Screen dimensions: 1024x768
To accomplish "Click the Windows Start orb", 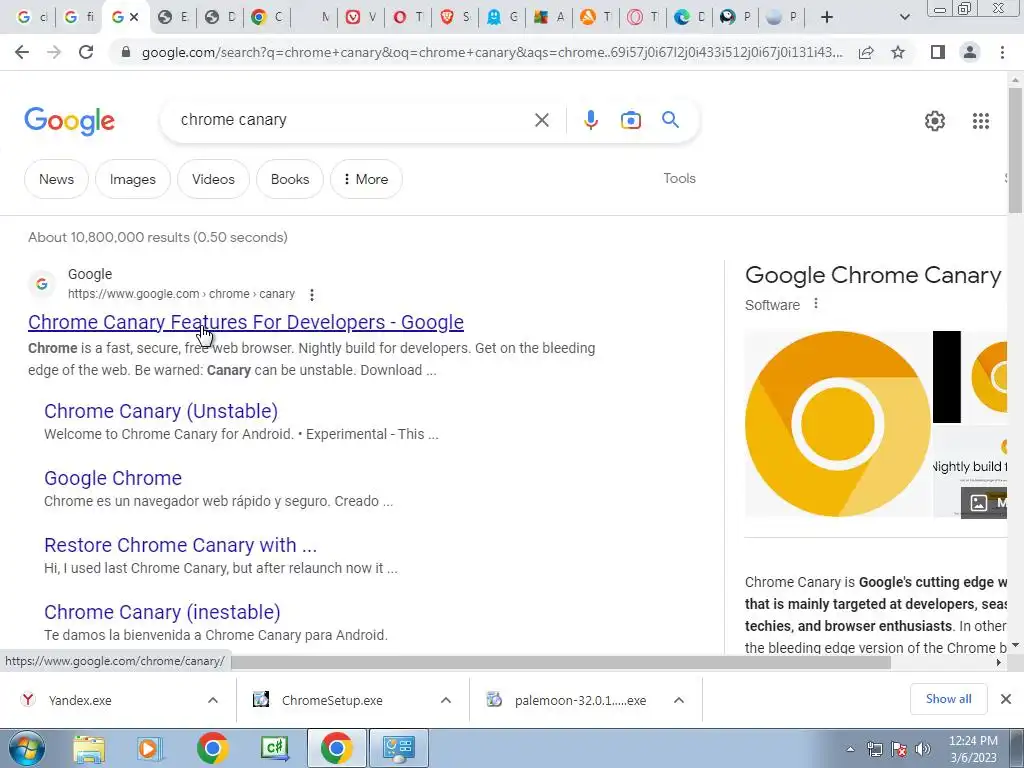I will (x=27, y=748).
